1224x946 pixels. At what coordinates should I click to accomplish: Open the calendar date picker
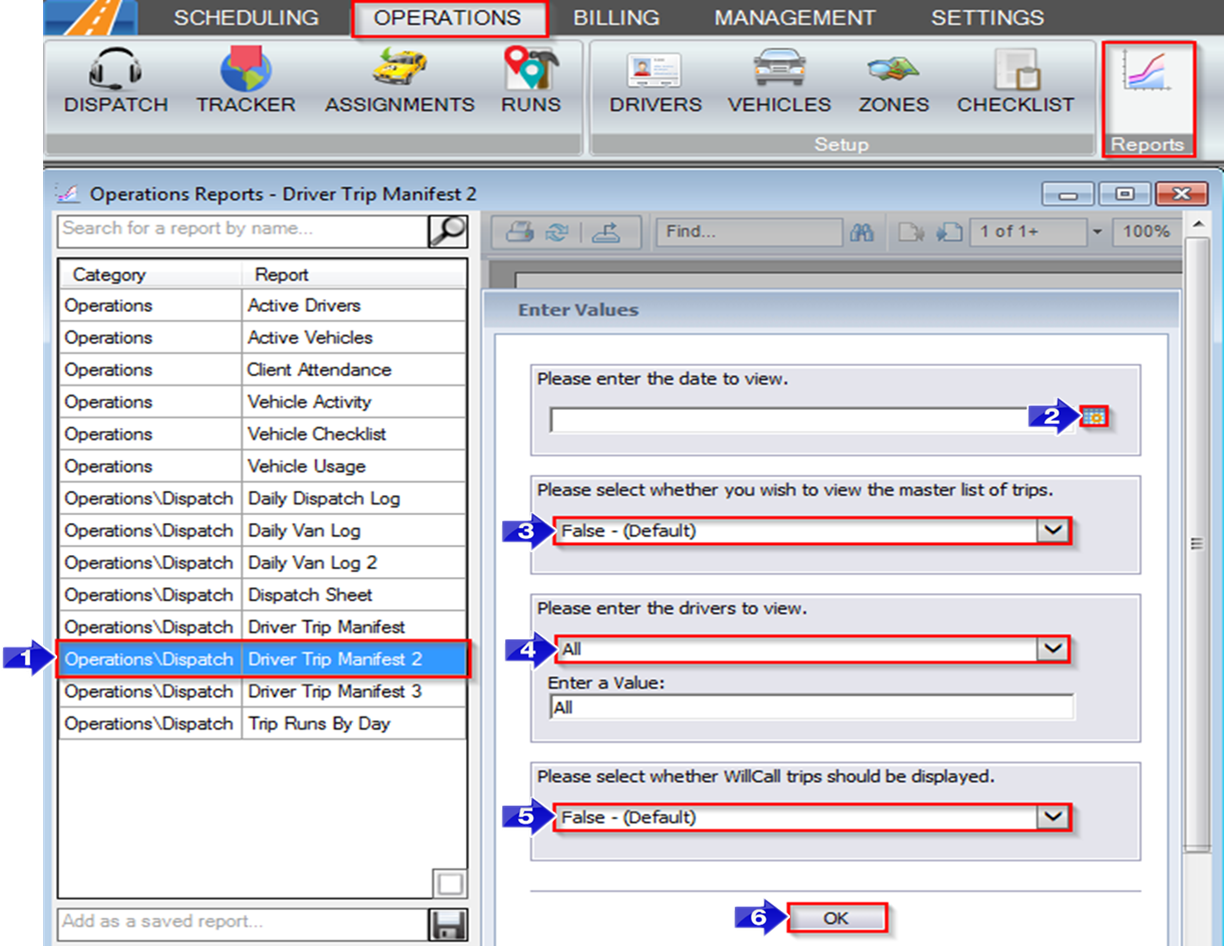(1094, 417)
